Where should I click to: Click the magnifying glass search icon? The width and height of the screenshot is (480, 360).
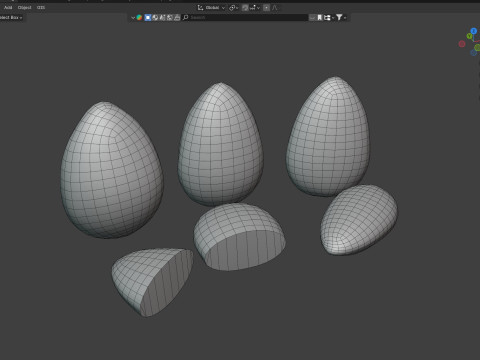186,17
